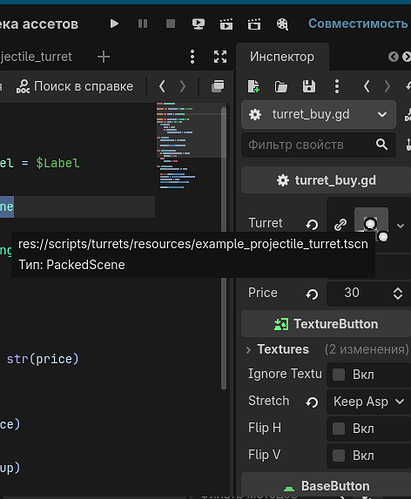Click str(price) in the code editor
This screenshot has width=411, height=499.
click(x=43, y=359)
